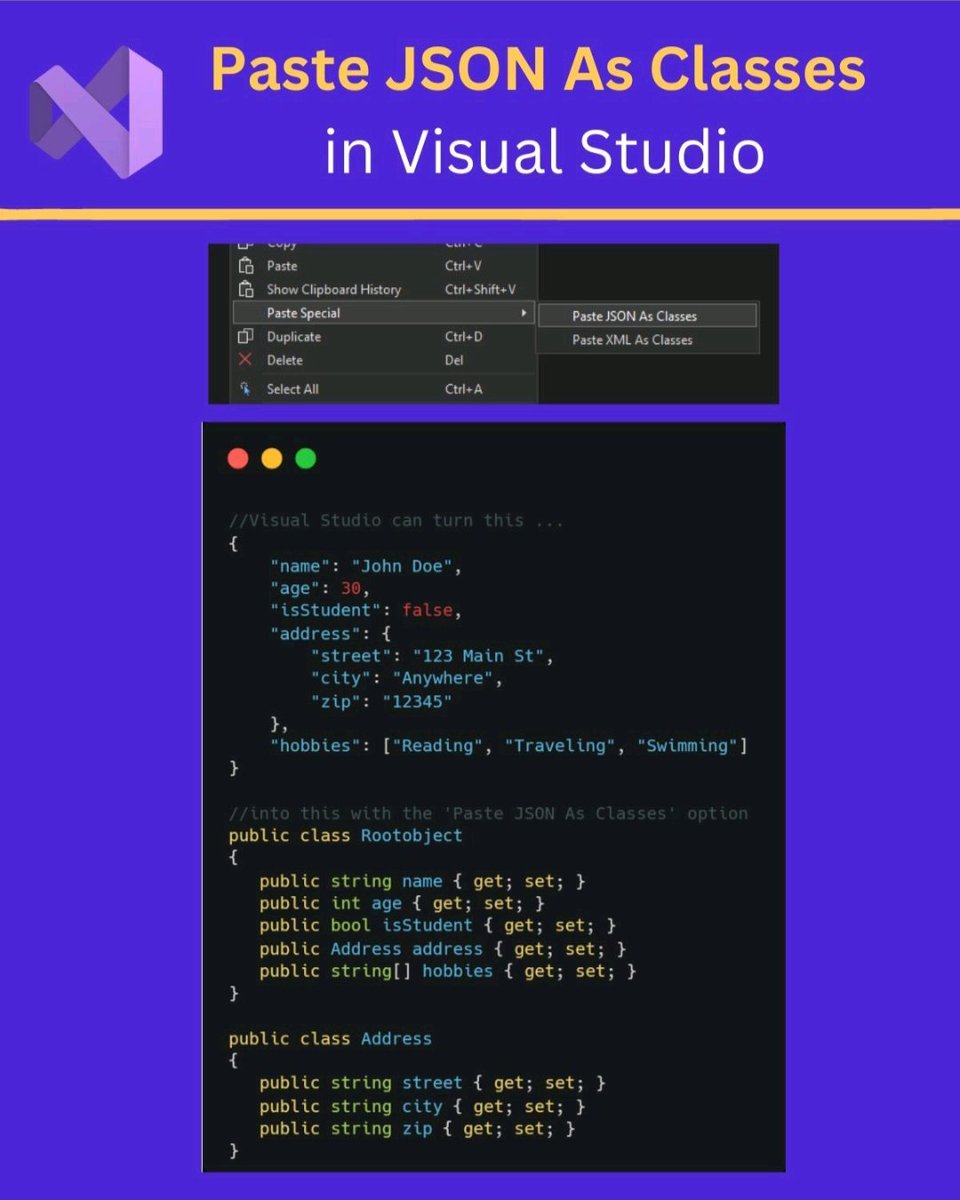
Task: Select the Duplicate menu entry
Action: coord(384,337)
